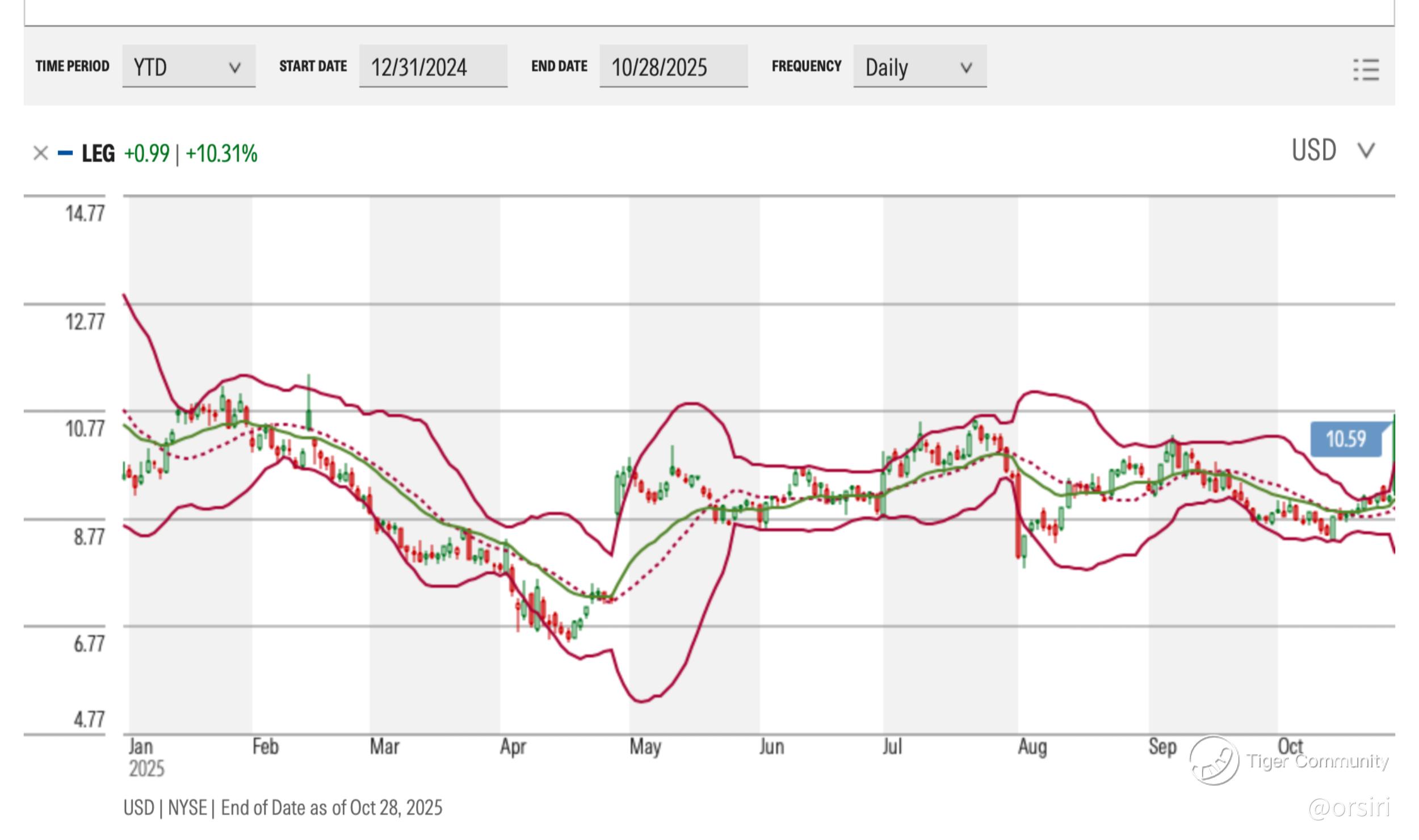Click the Tiger Community watermark text
The image size is (1419, 840).
tap(1317, 761)
